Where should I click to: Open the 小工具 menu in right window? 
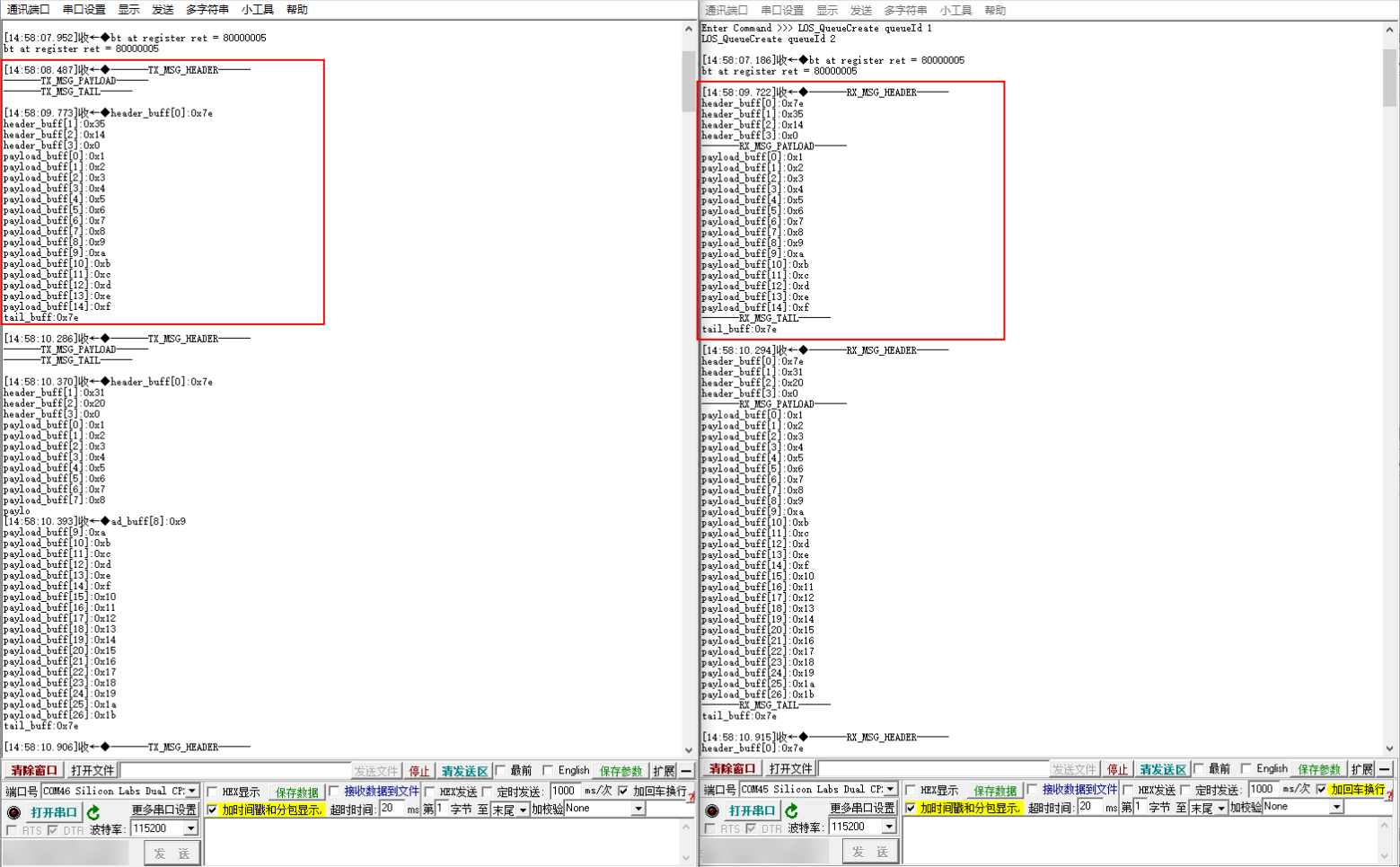click(x=955, y=10)
